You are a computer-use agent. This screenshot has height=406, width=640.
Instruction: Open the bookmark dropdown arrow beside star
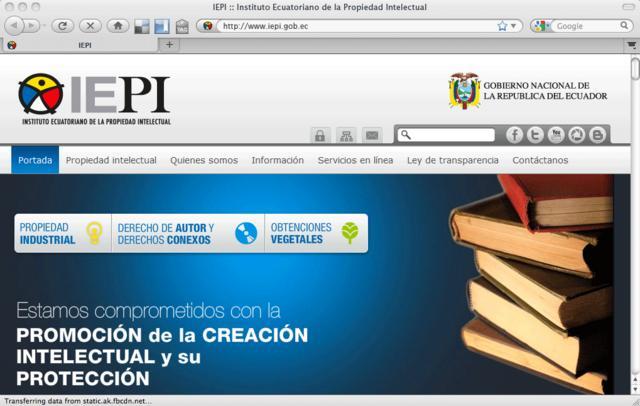(513, 26)
